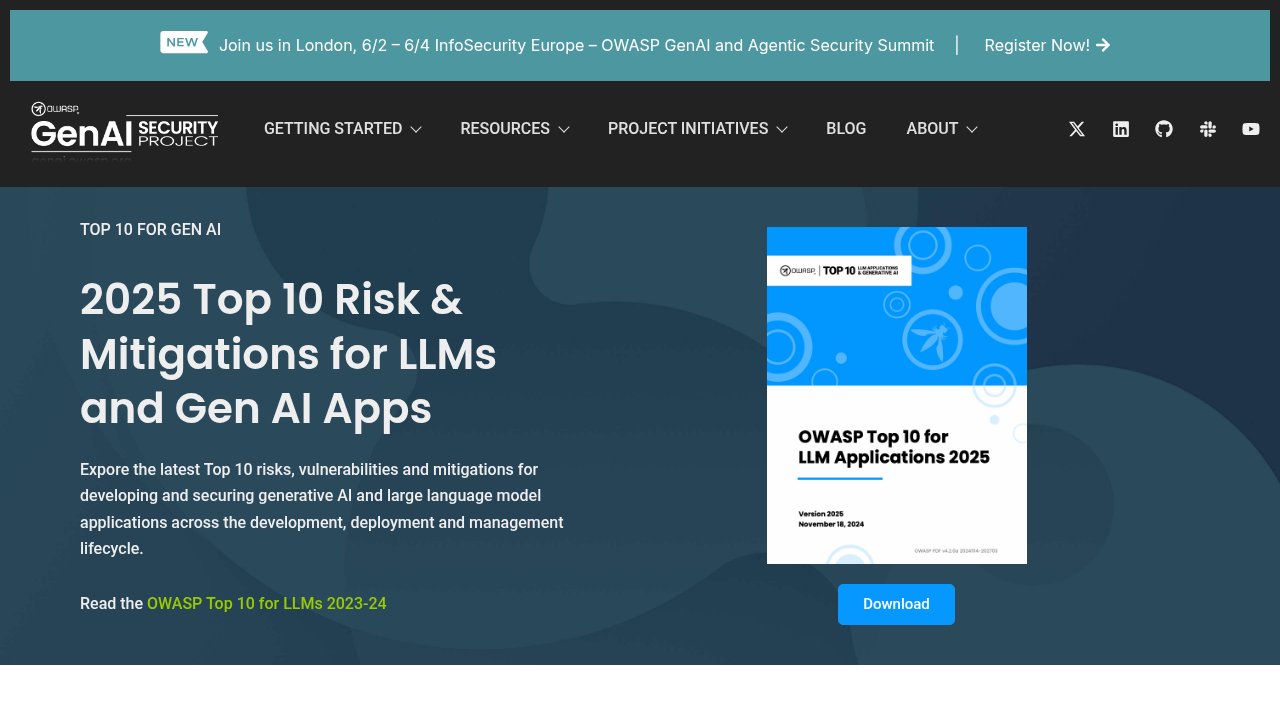Click the arrow beside Register Now
Image resolution: width=1280 pixels, height=720 pixels.
coord(1103,45)
